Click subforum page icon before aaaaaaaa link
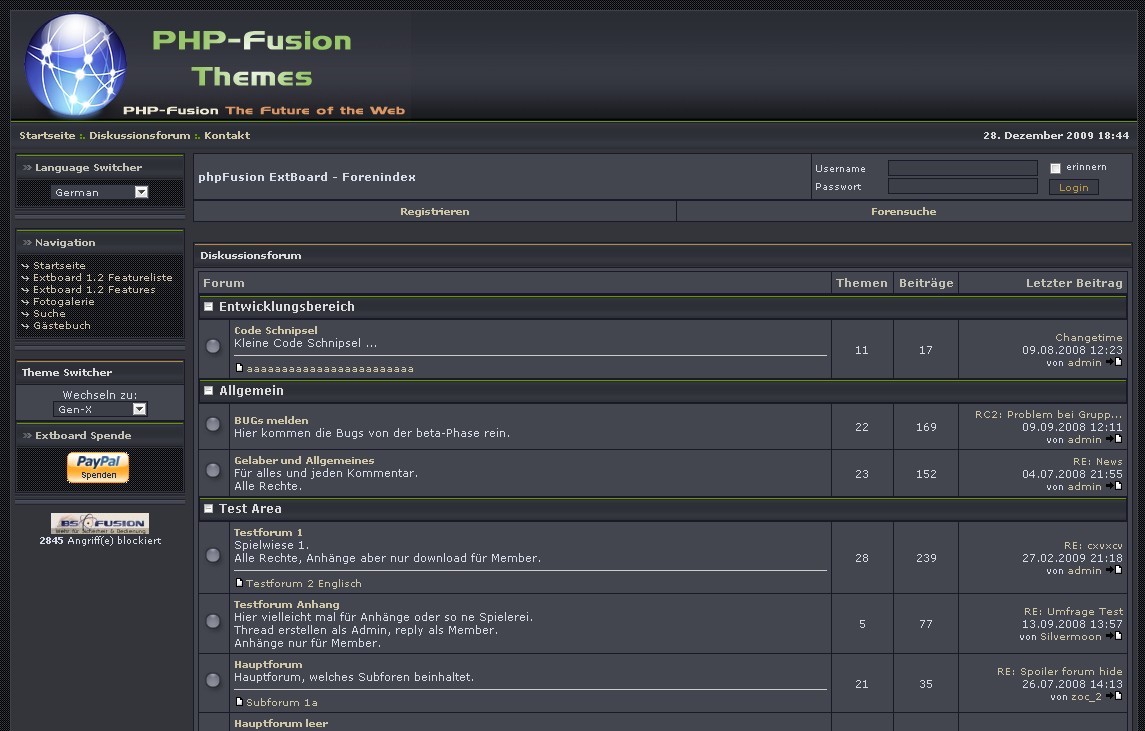Screen dimensions: 1145x731 (x=239, y=368)
